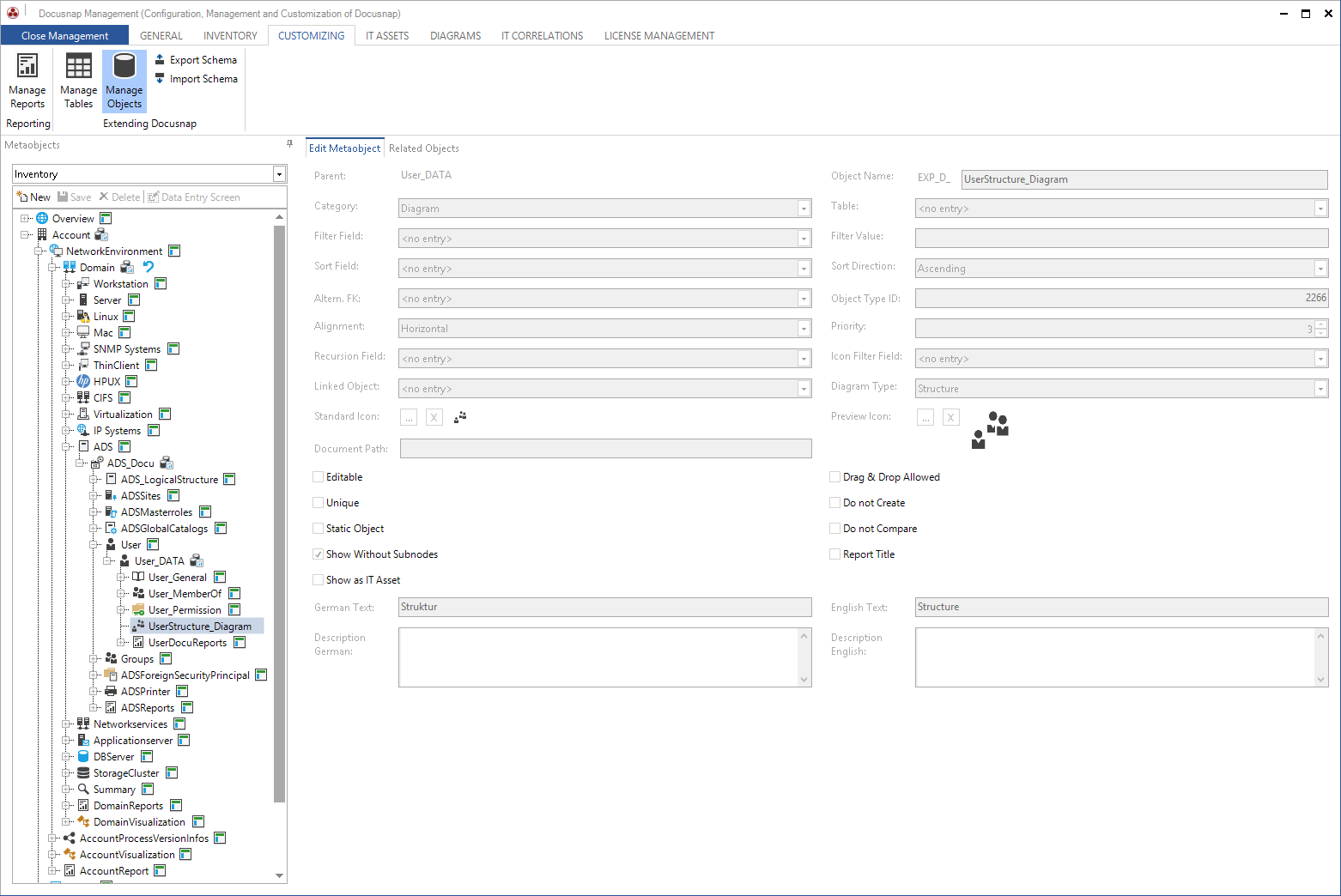Click the ADSPrinter printer icon

[111, 692]
